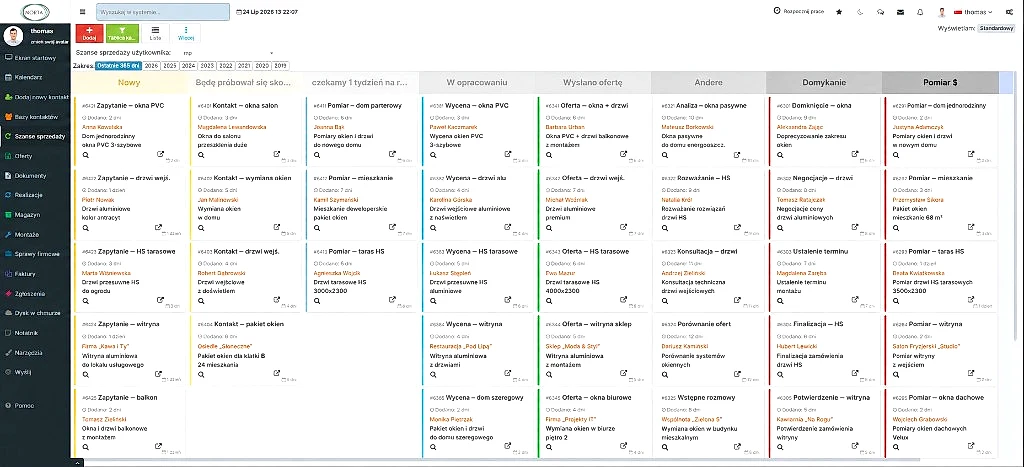Image resolution: width=1024 pixels, height=467 pixels.
Task: Click the red Dodaj button
Action: pyautogui.click(x=89, y=33)
